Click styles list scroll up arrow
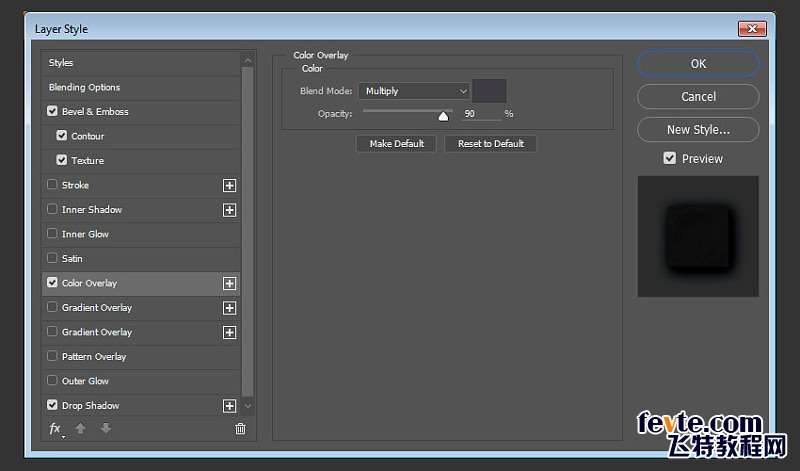 (x=248, y=61)
